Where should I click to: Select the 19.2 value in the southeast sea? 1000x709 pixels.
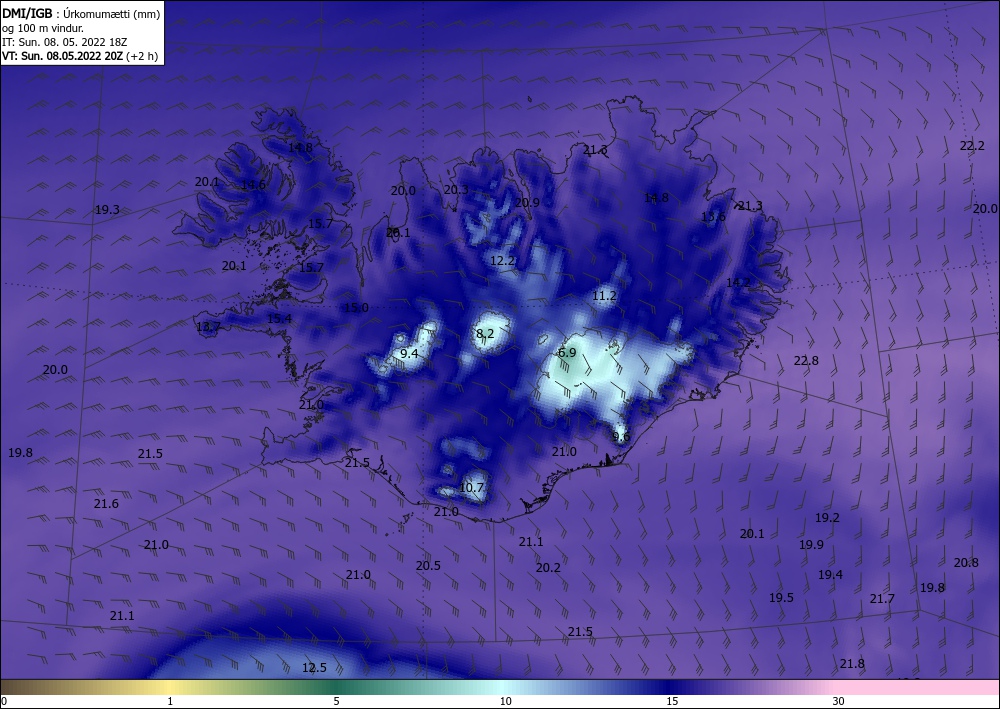click(827, 518)
